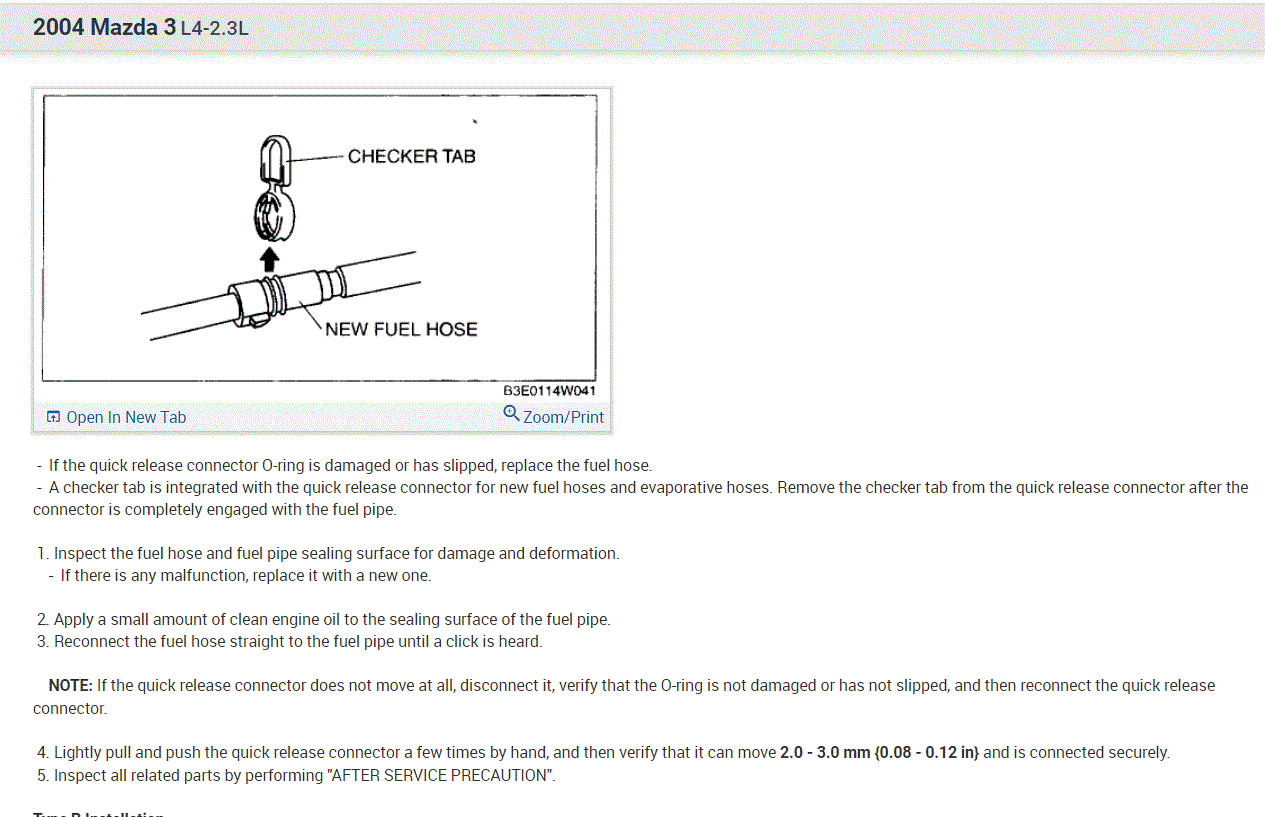Image resolution: width=1265 pixels, height=817 pixels.
Task: Click the bold NOTE: label
Action: point(70,685)
